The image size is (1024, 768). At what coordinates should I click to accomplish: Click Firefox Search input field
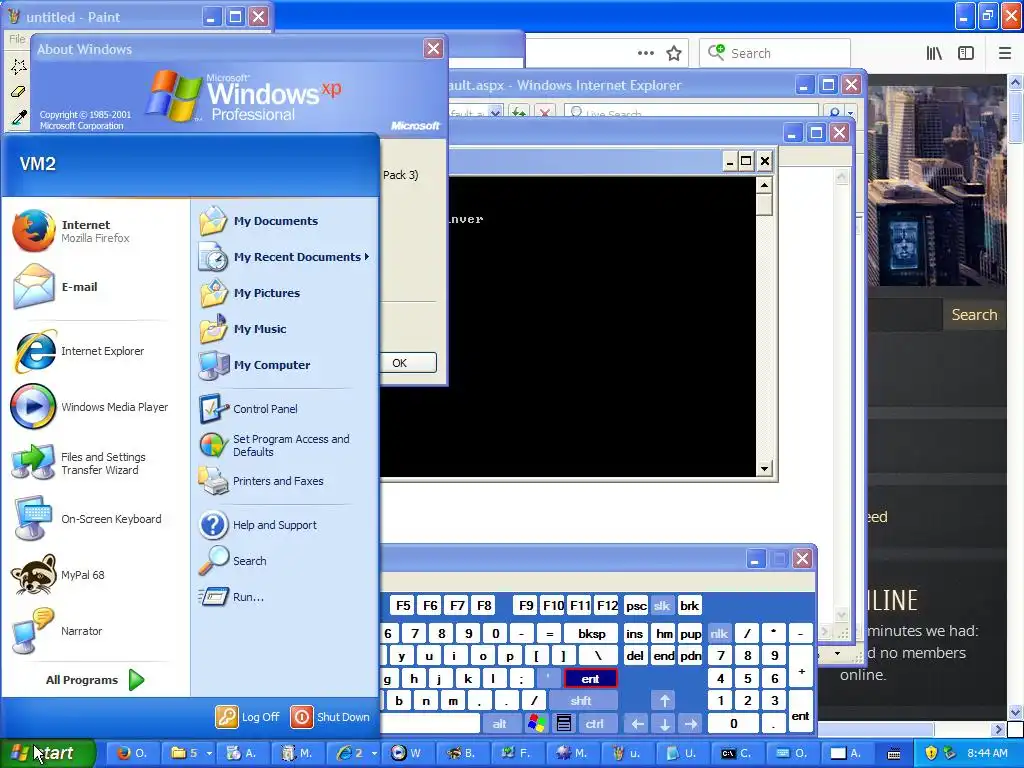tap(775, 53)
